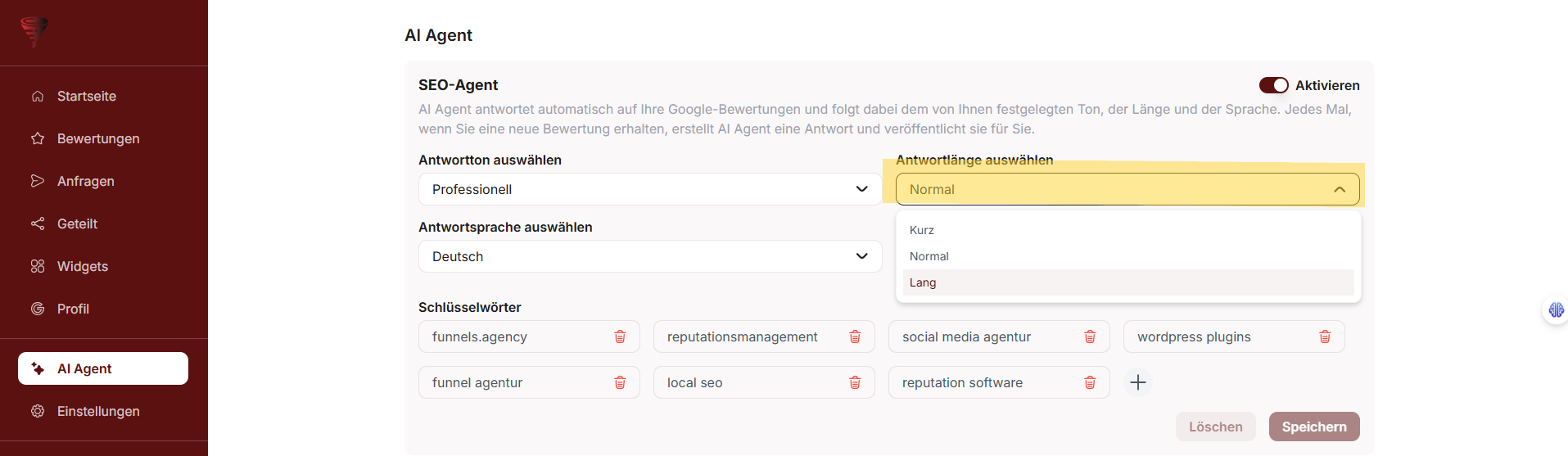
Task: Expand the Antwortsprache Deutsch dropdown
Action: coord(649,256)
